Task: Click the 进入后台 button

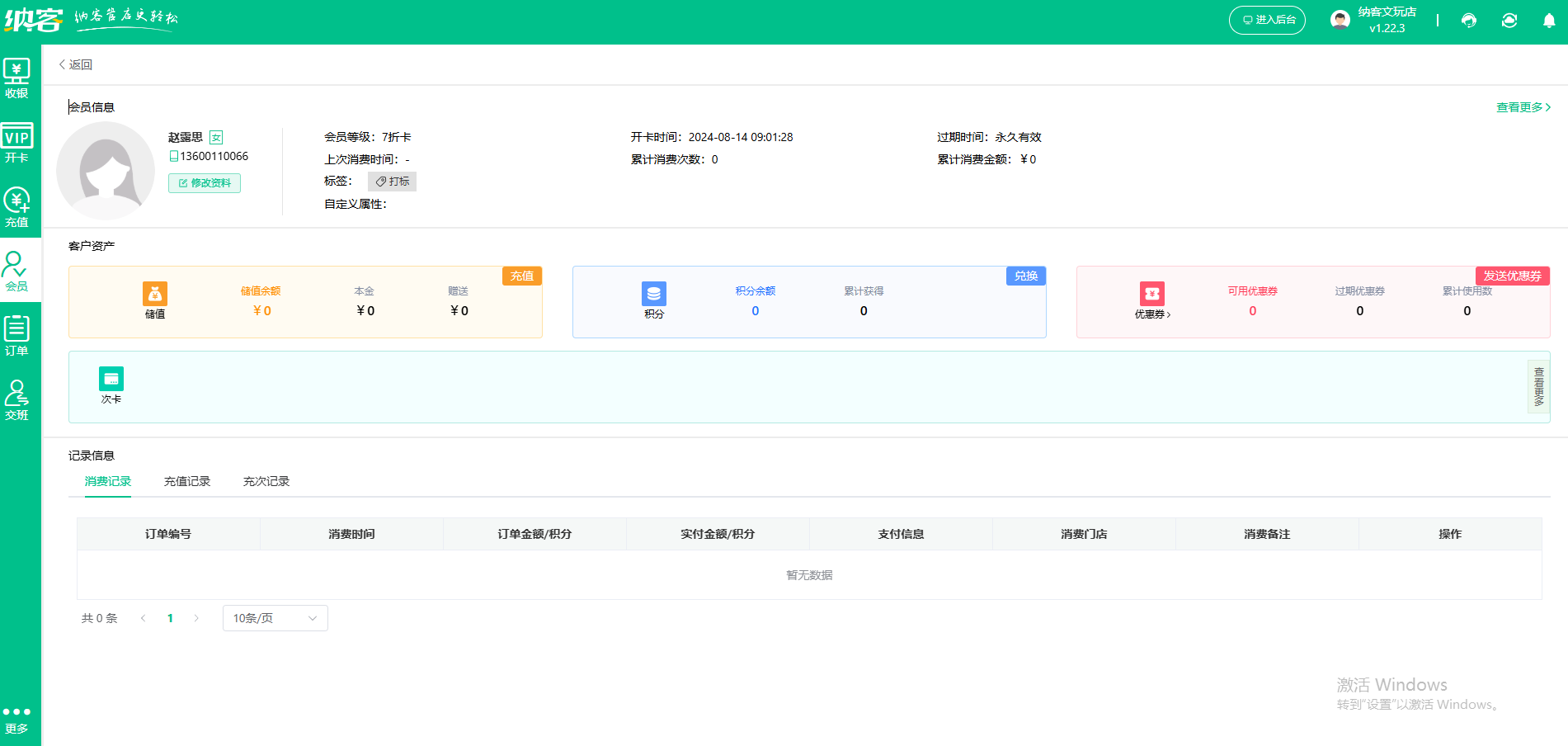Action: (1267, 20)
